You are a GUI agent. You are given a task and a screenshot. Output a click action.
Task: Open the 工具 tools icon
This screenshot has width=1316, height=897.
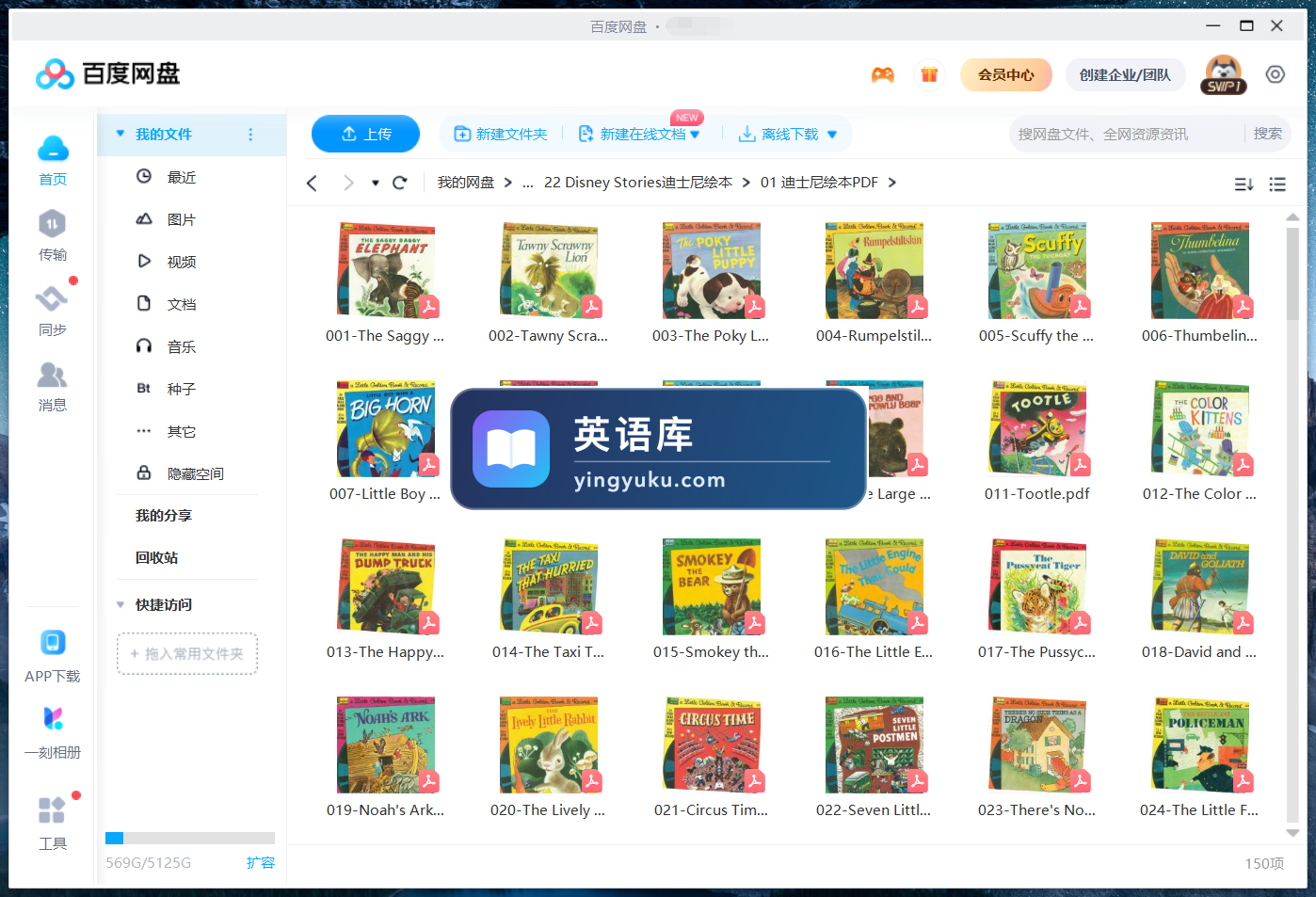click(52, 810)
